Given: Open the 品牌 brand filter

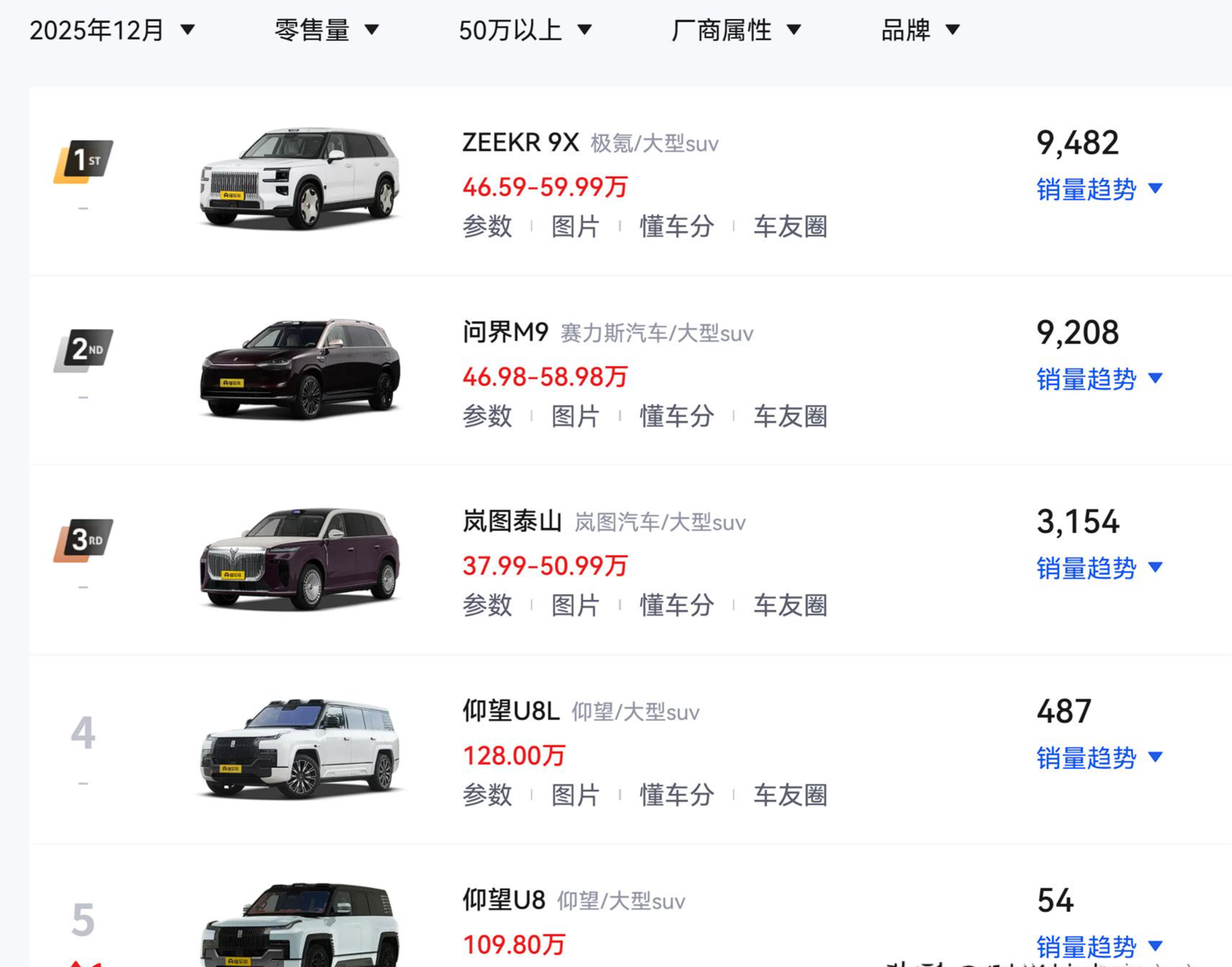Looking at the screenshot, I should tap(920, 30).
